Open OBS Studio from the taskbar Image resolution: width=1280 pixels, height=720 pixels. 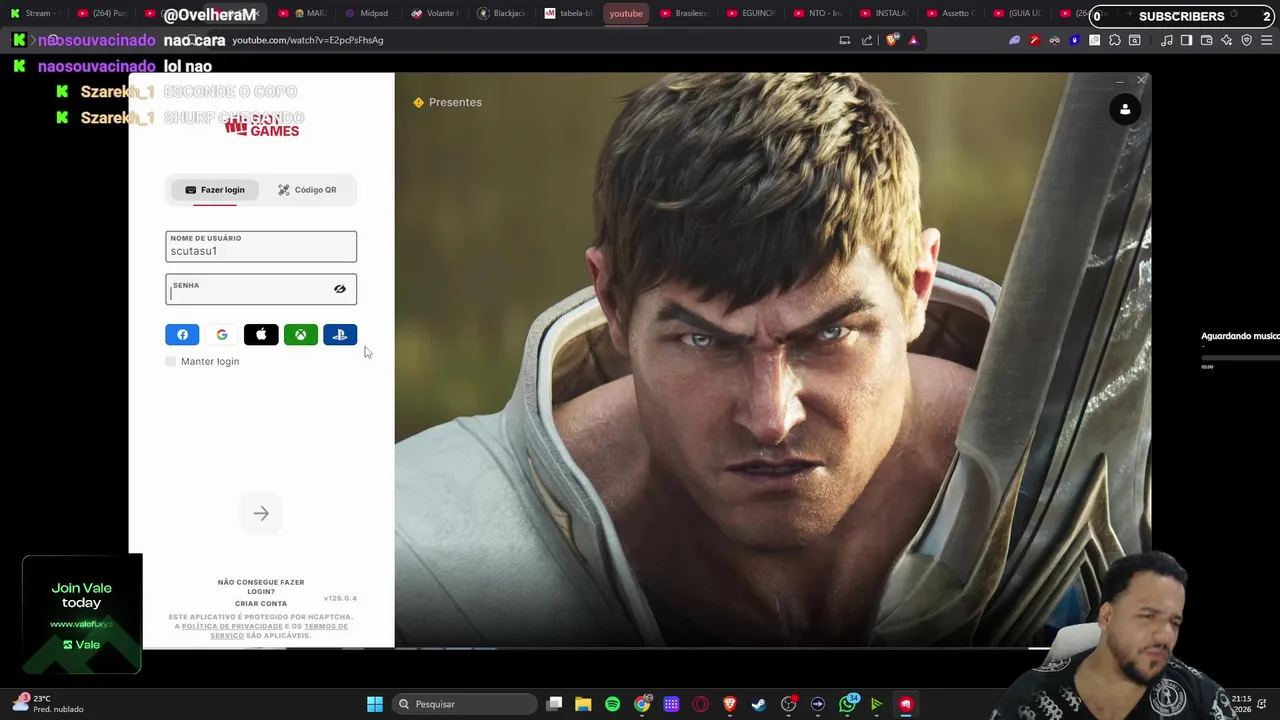point(788,704)
